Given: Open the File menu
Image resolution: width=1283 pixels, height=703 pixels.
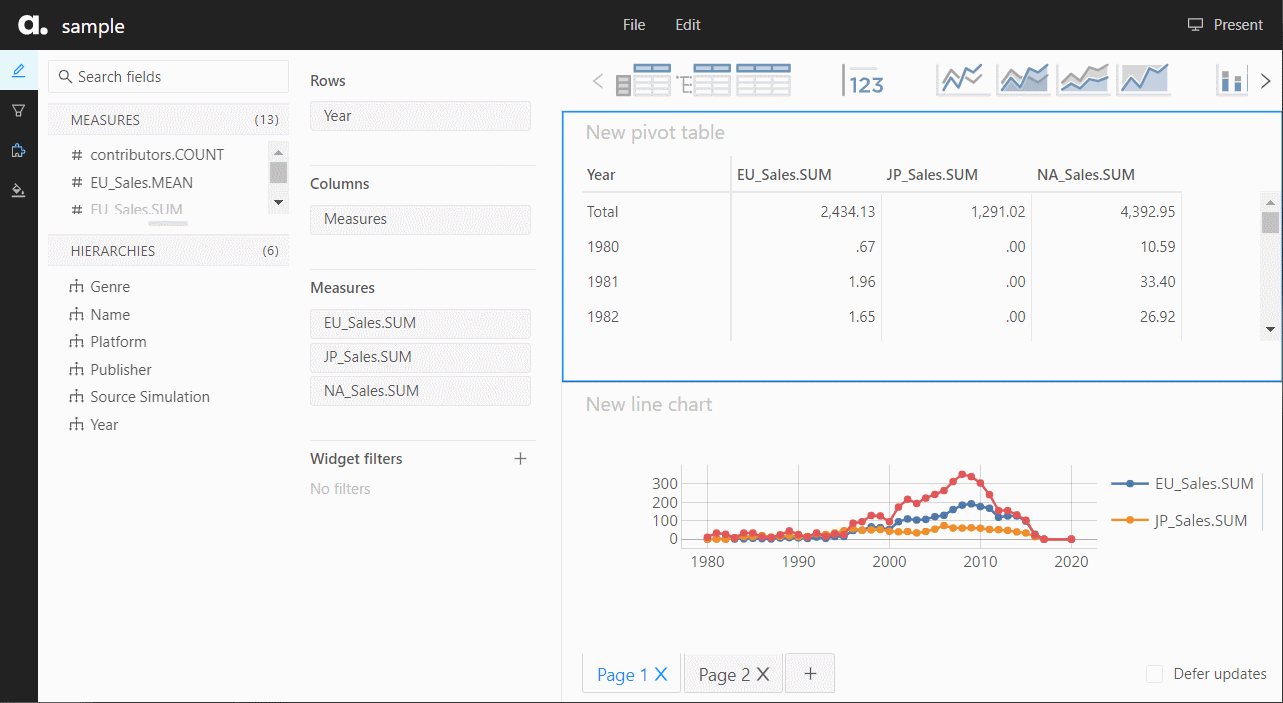Looking at the screenshot, I should click(x=634, y=25).
